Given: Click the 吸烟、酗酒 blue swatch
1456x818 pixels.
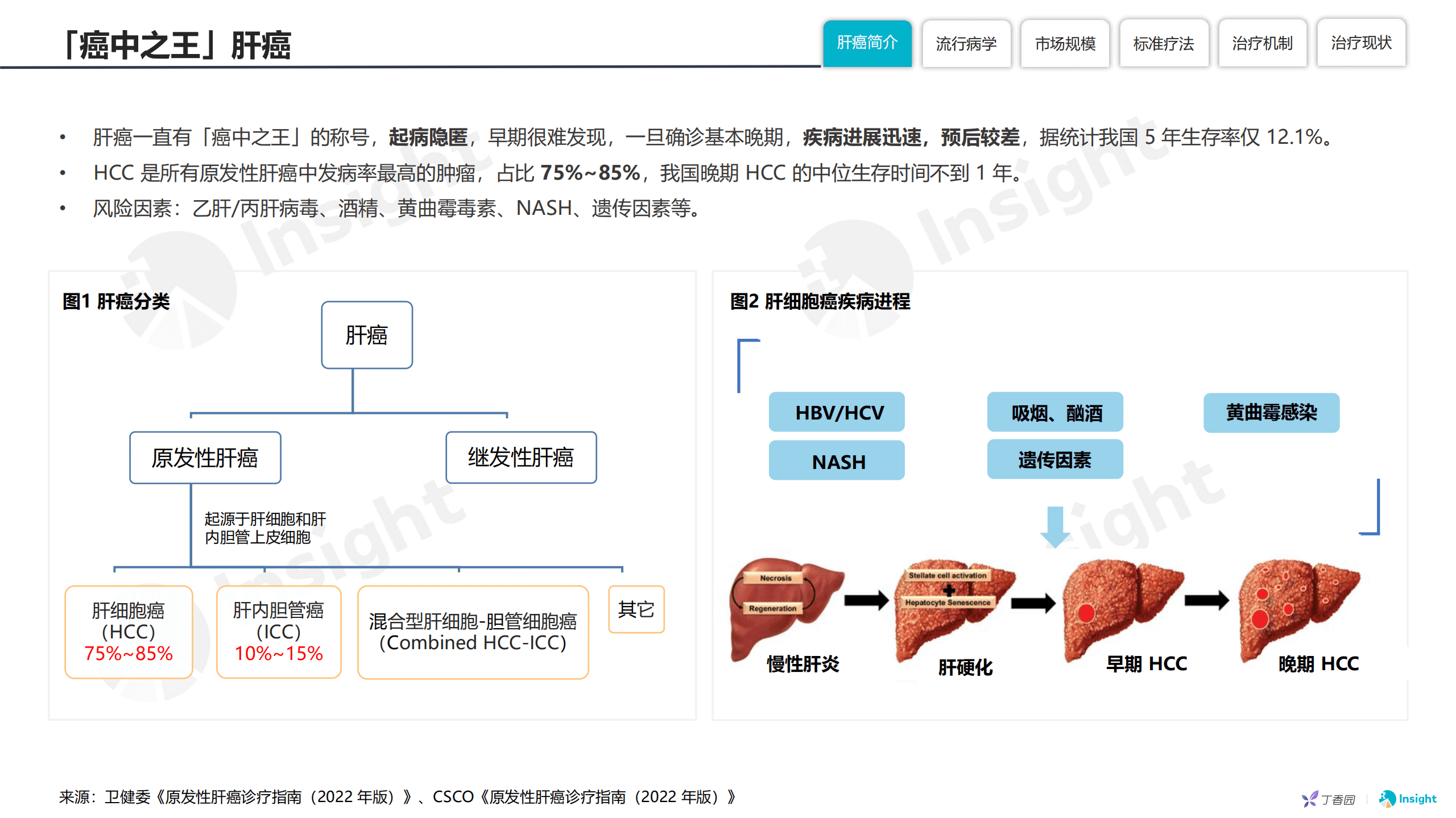Looking at the screenshot, I should click(x=1055, y=413).
